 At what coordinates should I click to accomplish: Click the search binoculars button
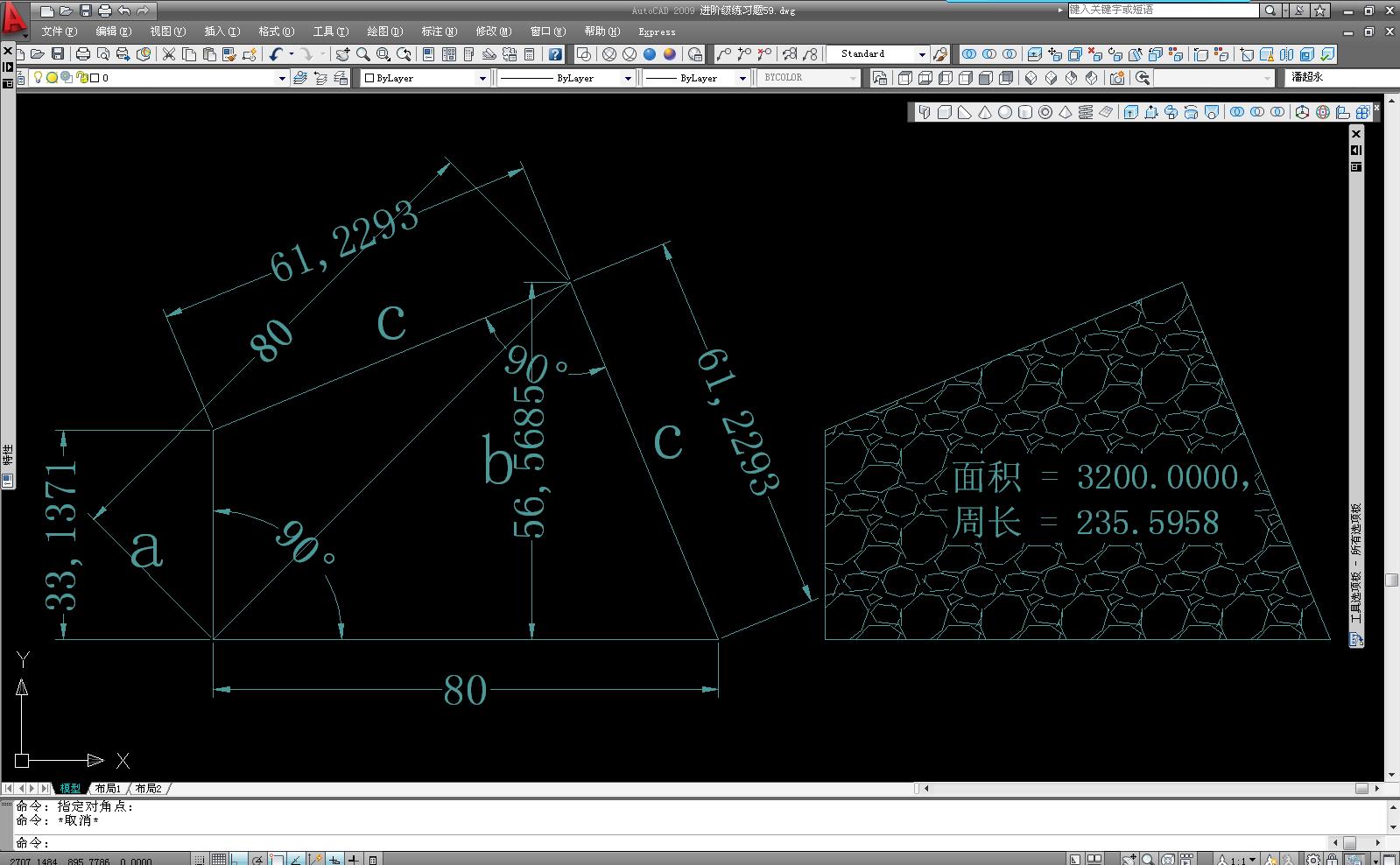[1270, 11]
